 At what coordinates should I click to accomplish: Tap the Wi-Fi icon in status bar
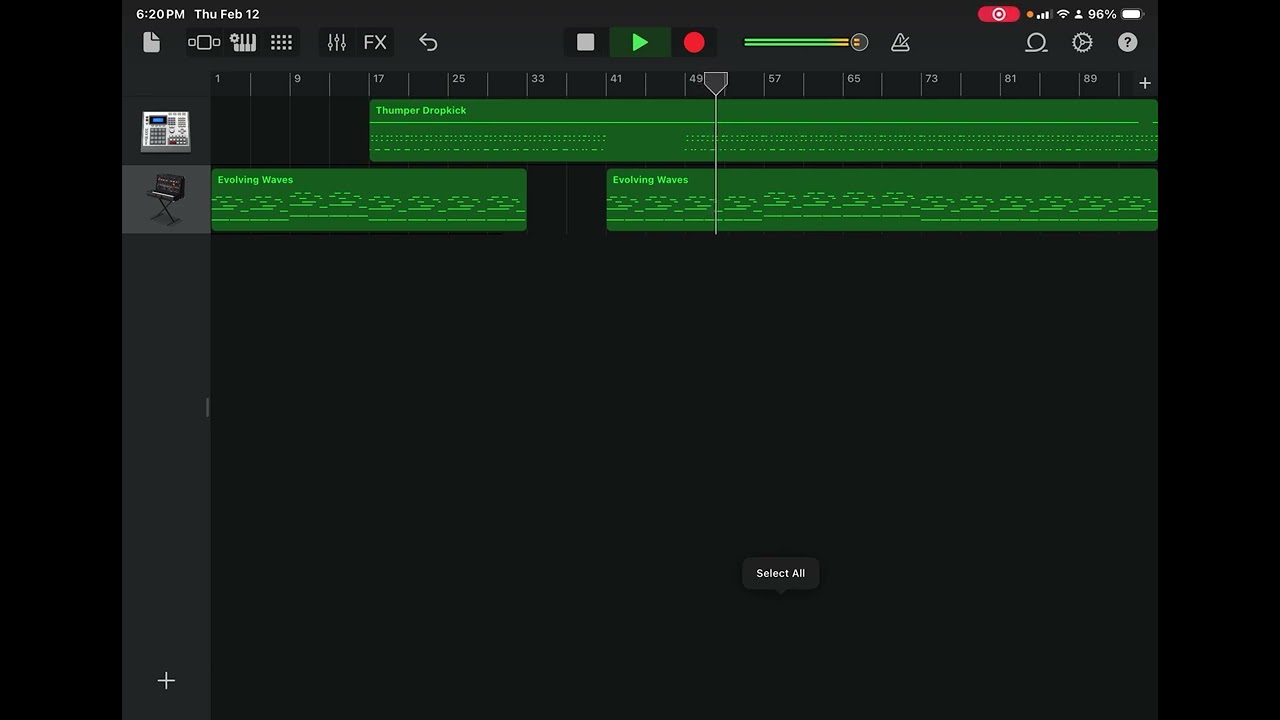(1063, 14)
